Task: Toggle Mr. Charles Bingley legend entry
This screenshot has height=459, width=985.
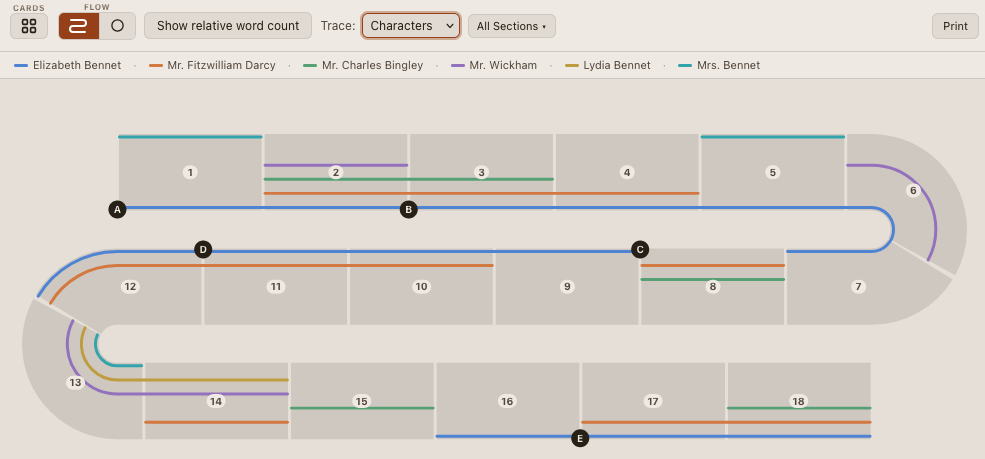Action: click(x=363, y=65)
